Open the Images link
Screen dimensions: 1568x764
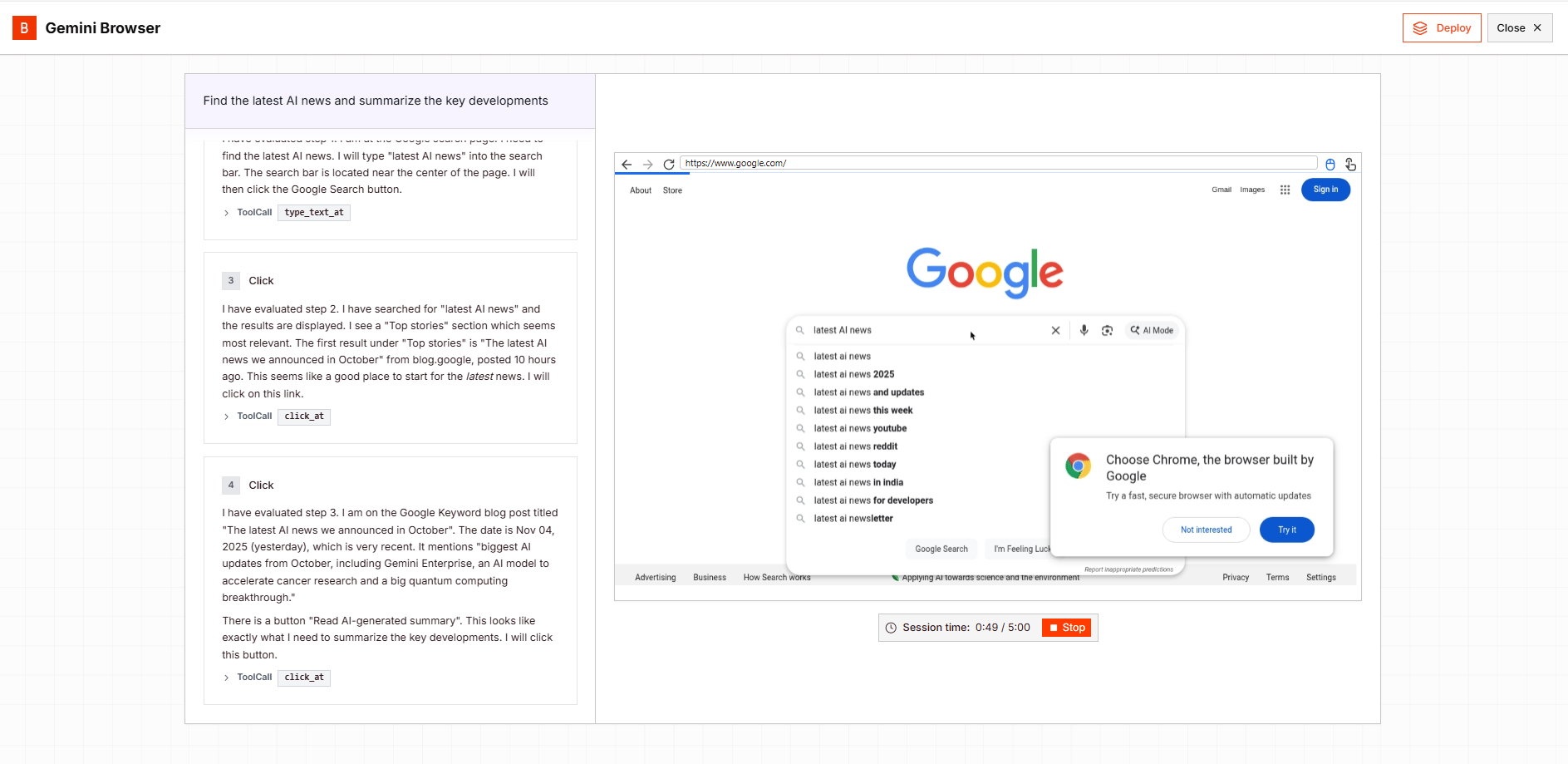pyautogui.click(x=1252, y=190)
